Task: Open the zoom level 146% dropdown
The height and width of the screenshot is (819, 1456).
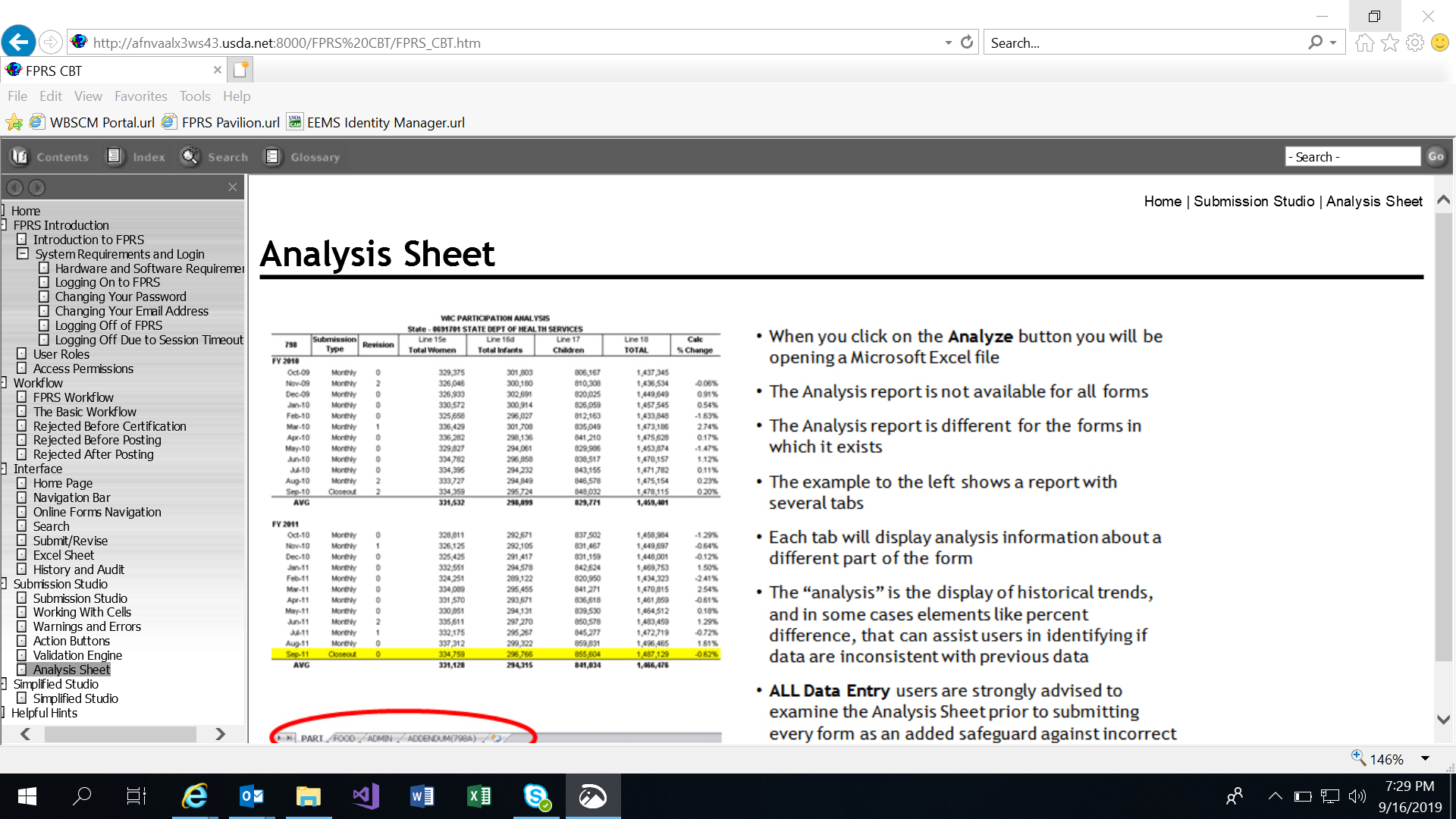Action: pos(1425,759)
